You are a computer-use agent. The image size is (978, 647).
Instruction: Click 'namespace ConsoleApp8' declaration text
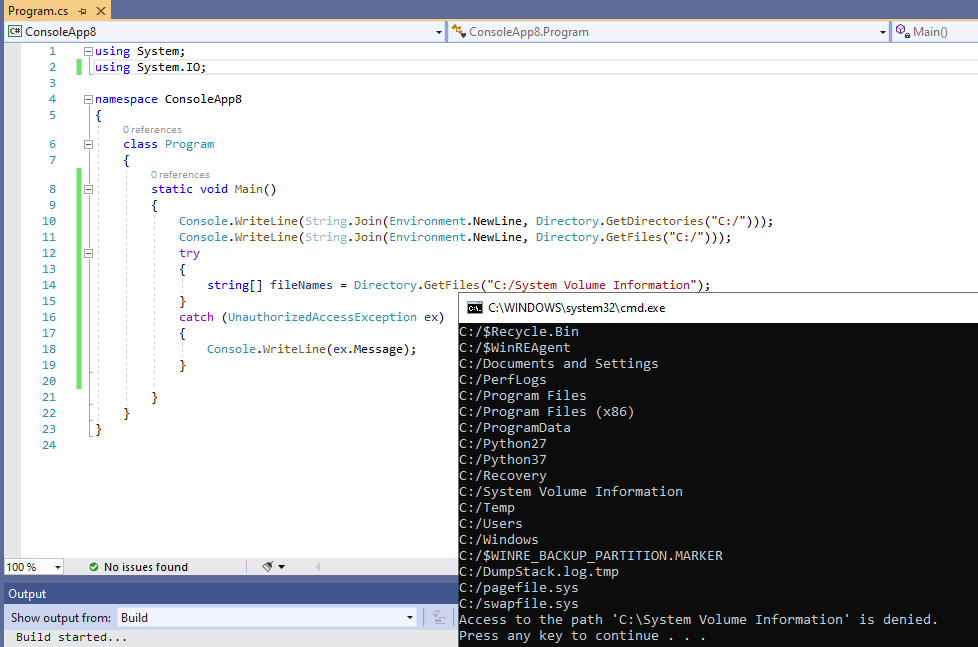(x=168, y=99)
